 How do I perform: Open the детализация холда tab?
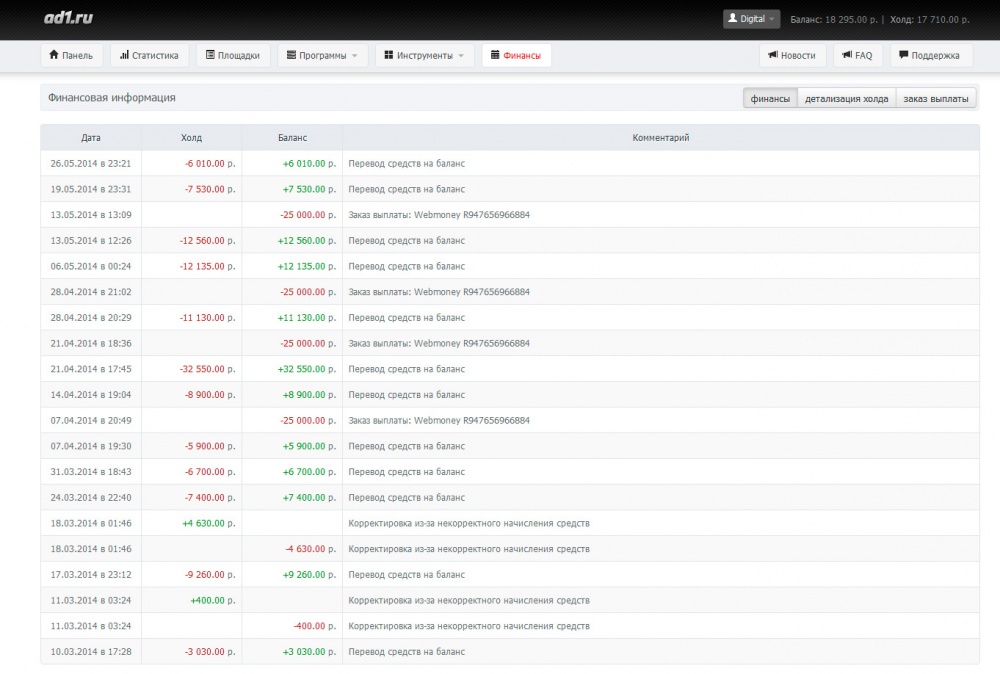point(846,98)
